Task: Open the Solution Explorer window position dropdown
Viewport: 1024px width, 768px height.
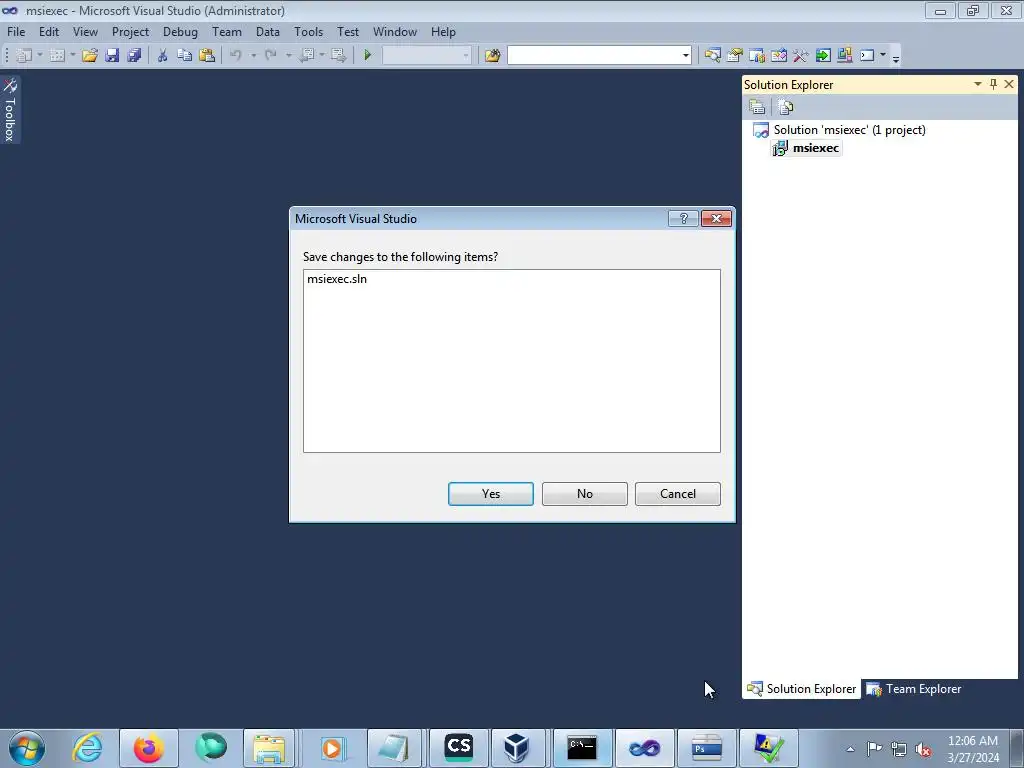Action: click(x=978, y=84)
